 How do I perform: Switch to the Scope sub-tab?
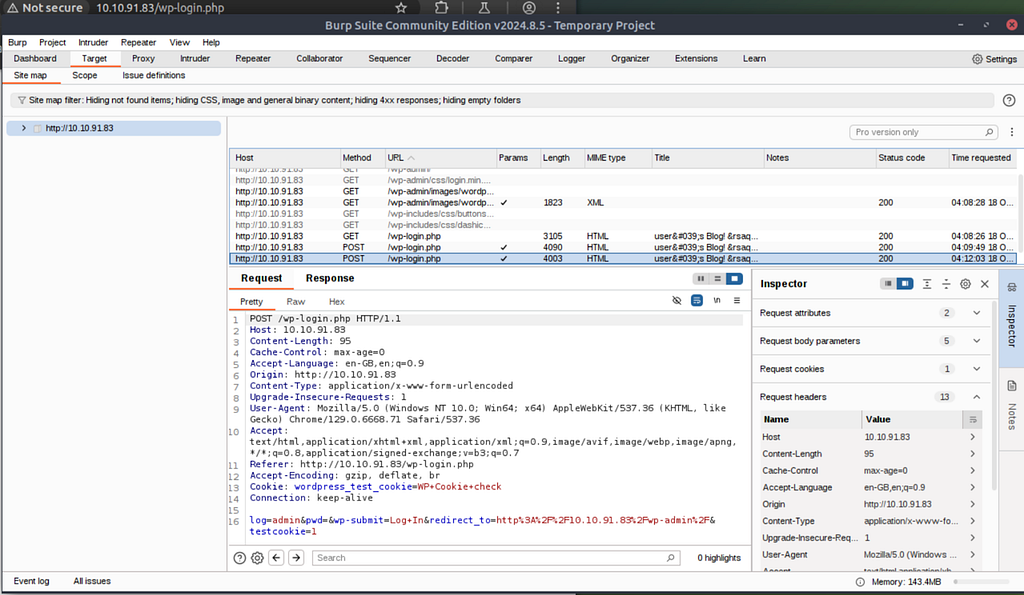click(85, 76)
